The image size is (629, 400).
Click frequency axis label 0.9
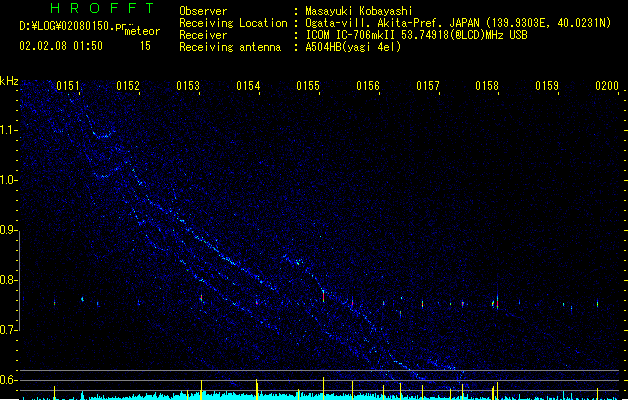(x=8, y=230)
